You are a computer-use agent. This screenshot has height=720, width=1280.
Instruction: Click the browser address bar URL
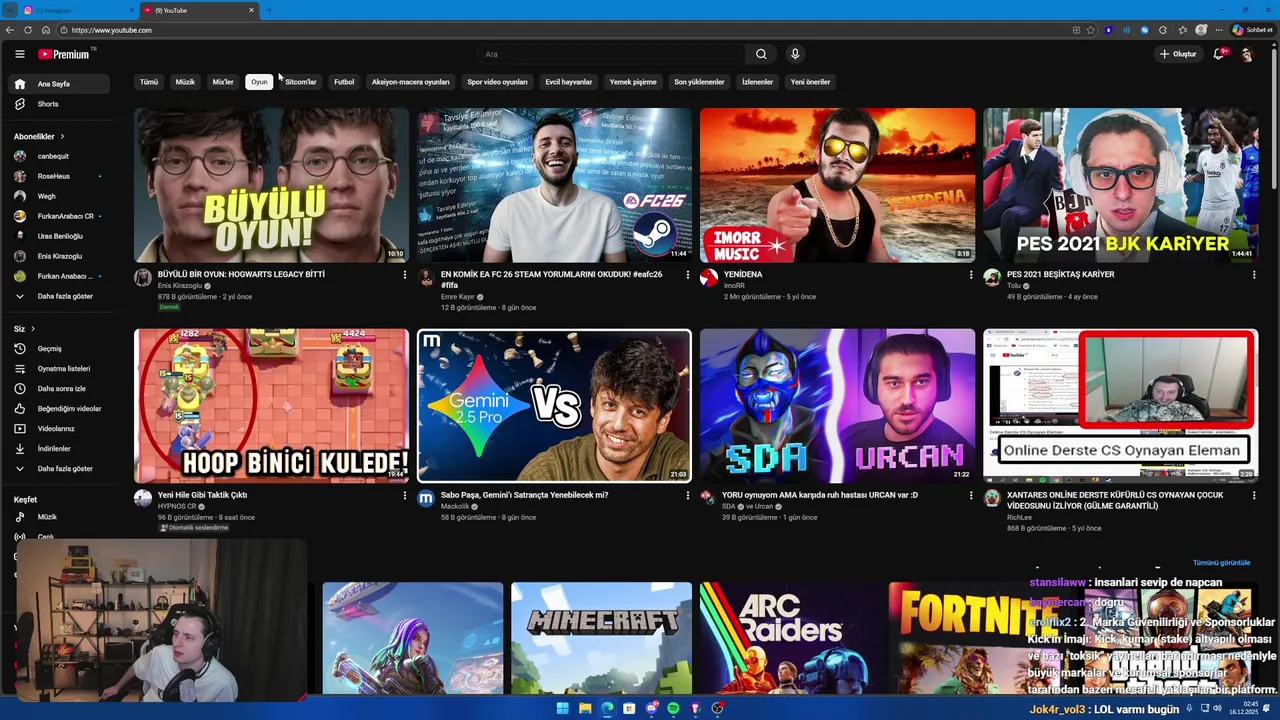point(112,30)
